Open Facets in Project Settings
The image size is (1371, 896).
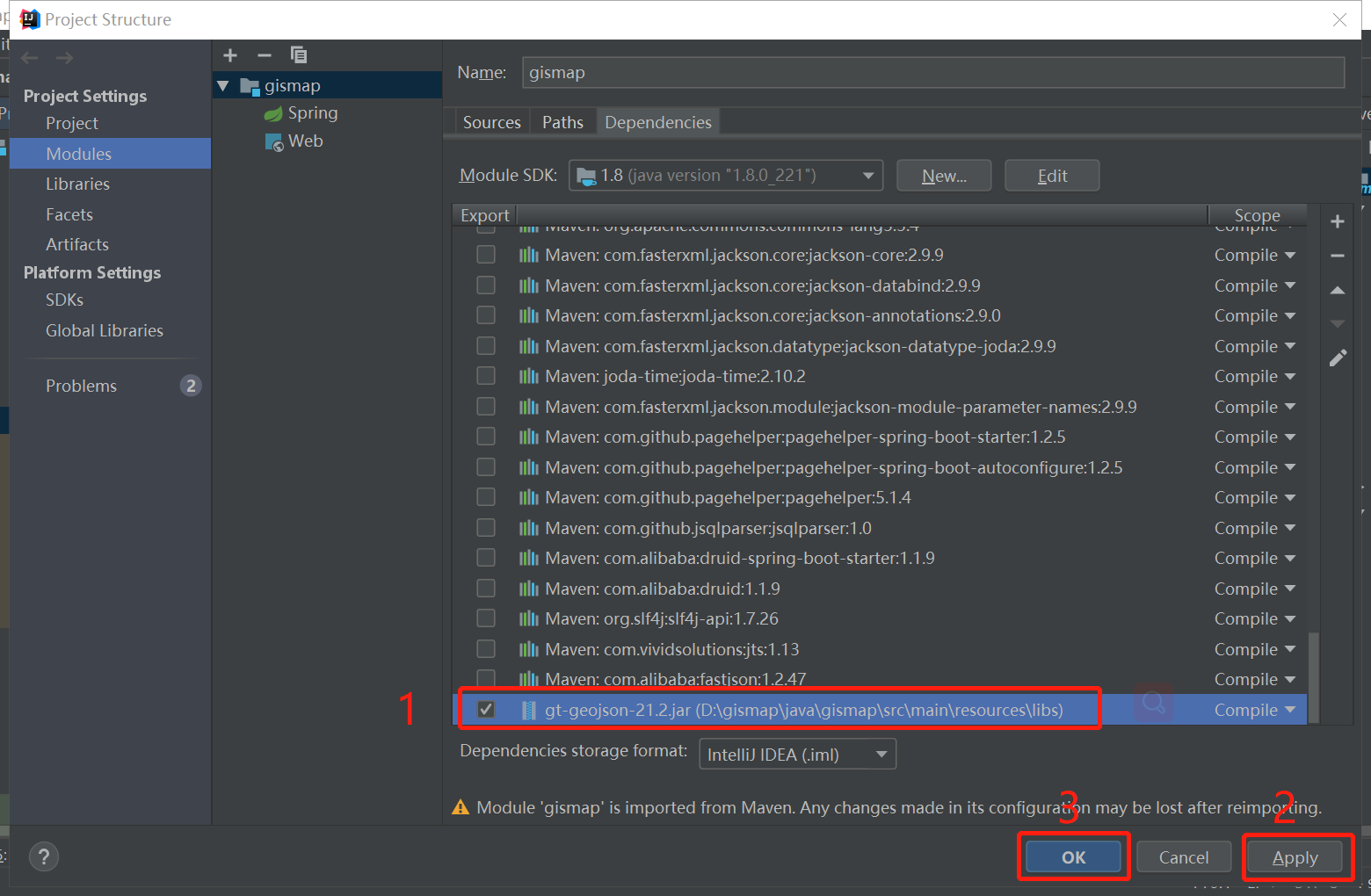(69, 214)
